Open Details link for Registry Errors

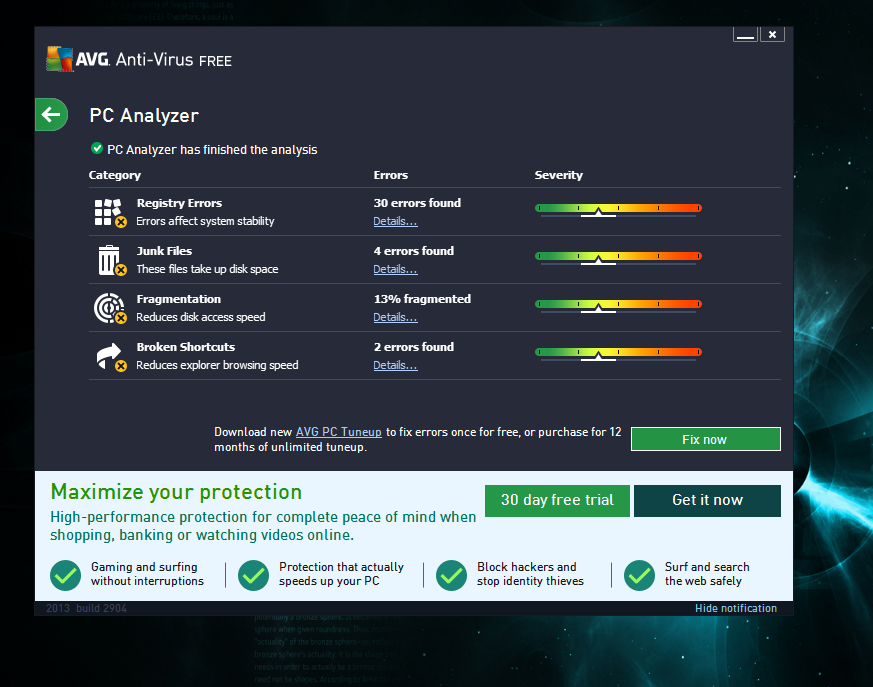pyautogui.click(x=395, y=221)
